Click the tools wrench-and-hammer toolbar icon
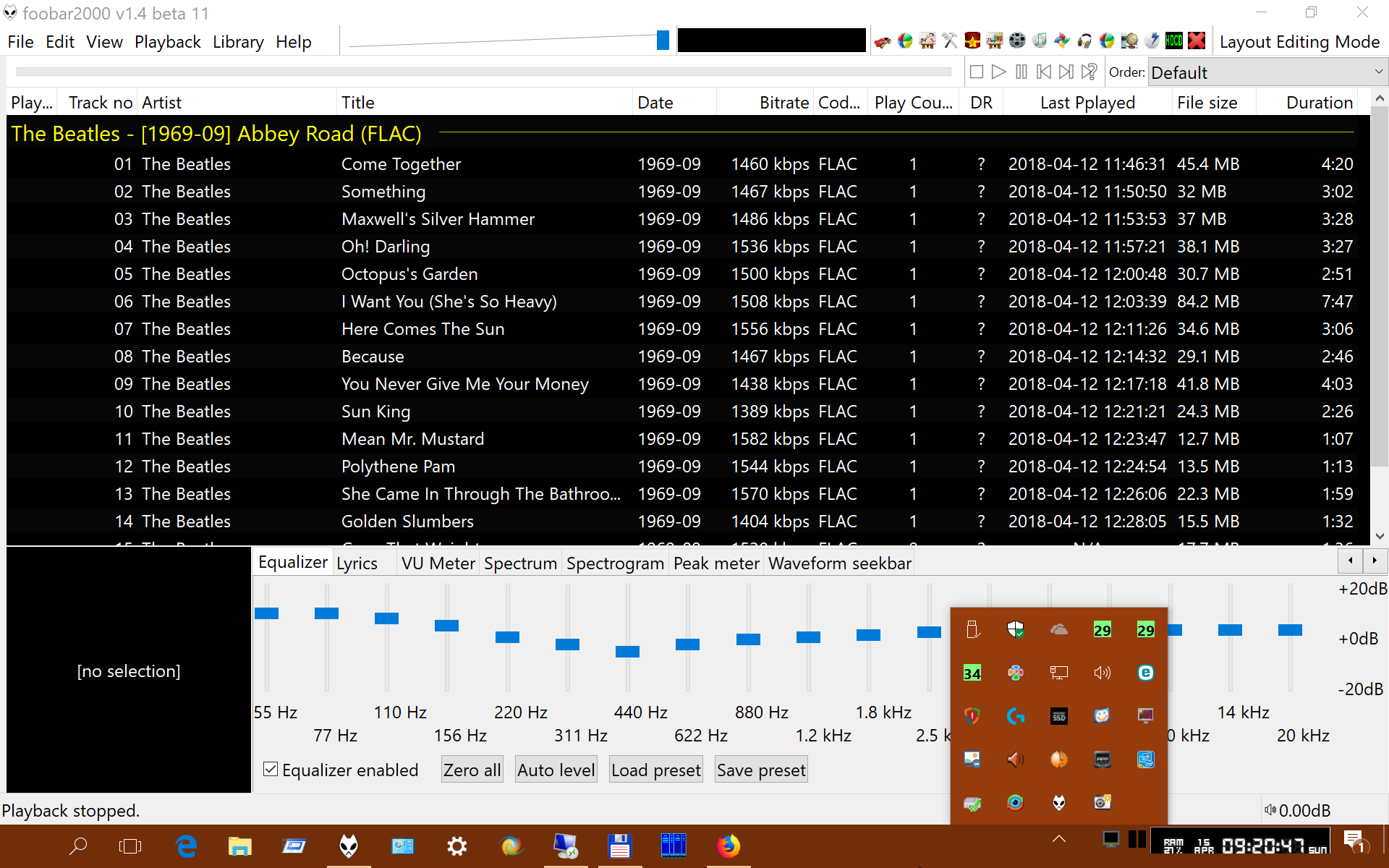 [950, 41]
